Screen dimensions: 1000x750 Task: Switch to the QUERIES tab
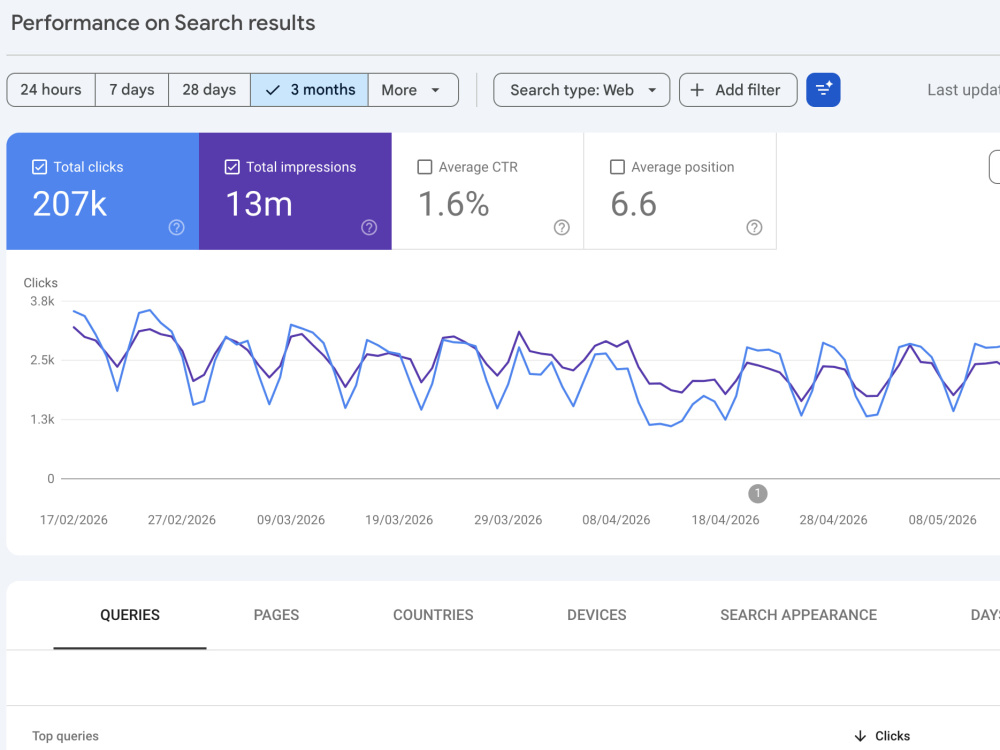pyautogui.click(x=130, y=615)
